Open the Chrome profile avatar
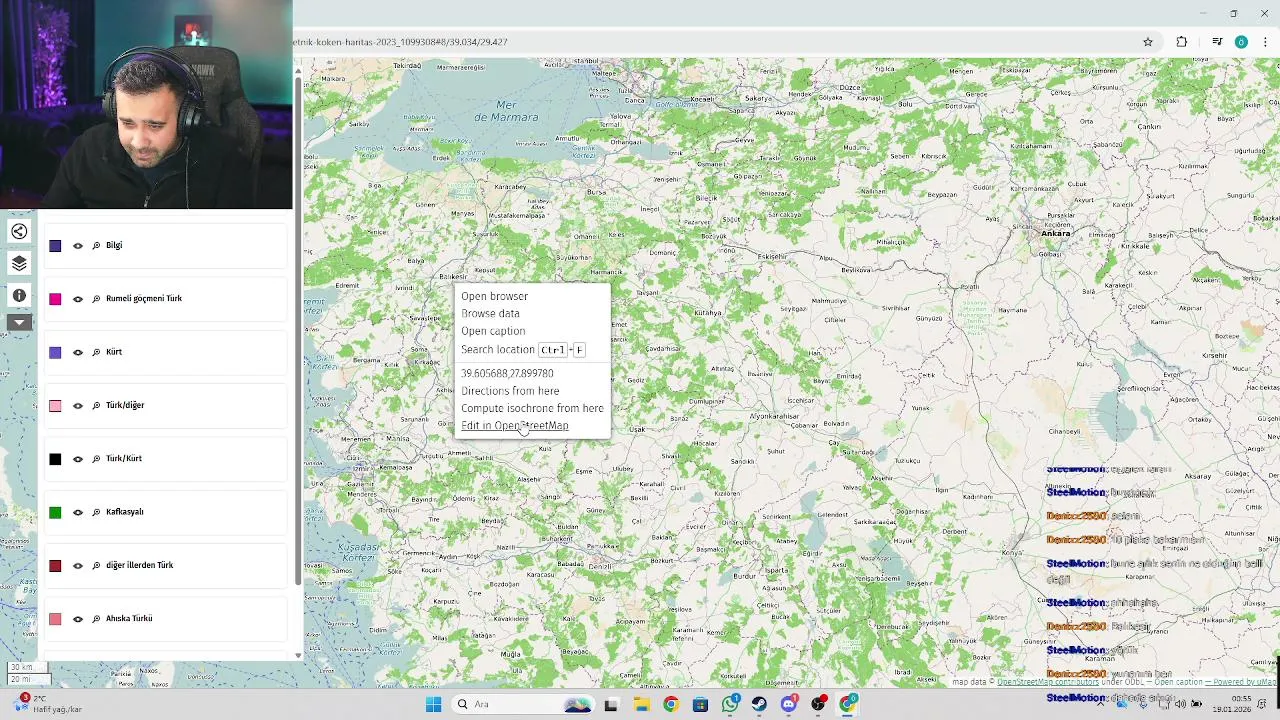1280x720 pixels. tap(1241, 42)
